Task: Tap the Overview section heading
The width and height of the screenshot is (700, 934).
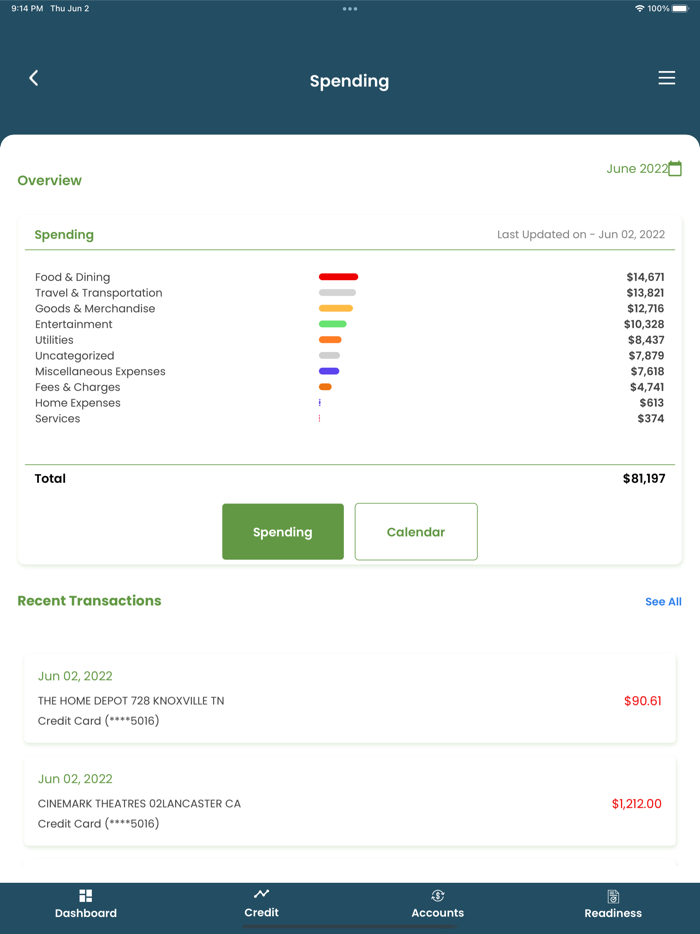Action: tap(49, 180)
